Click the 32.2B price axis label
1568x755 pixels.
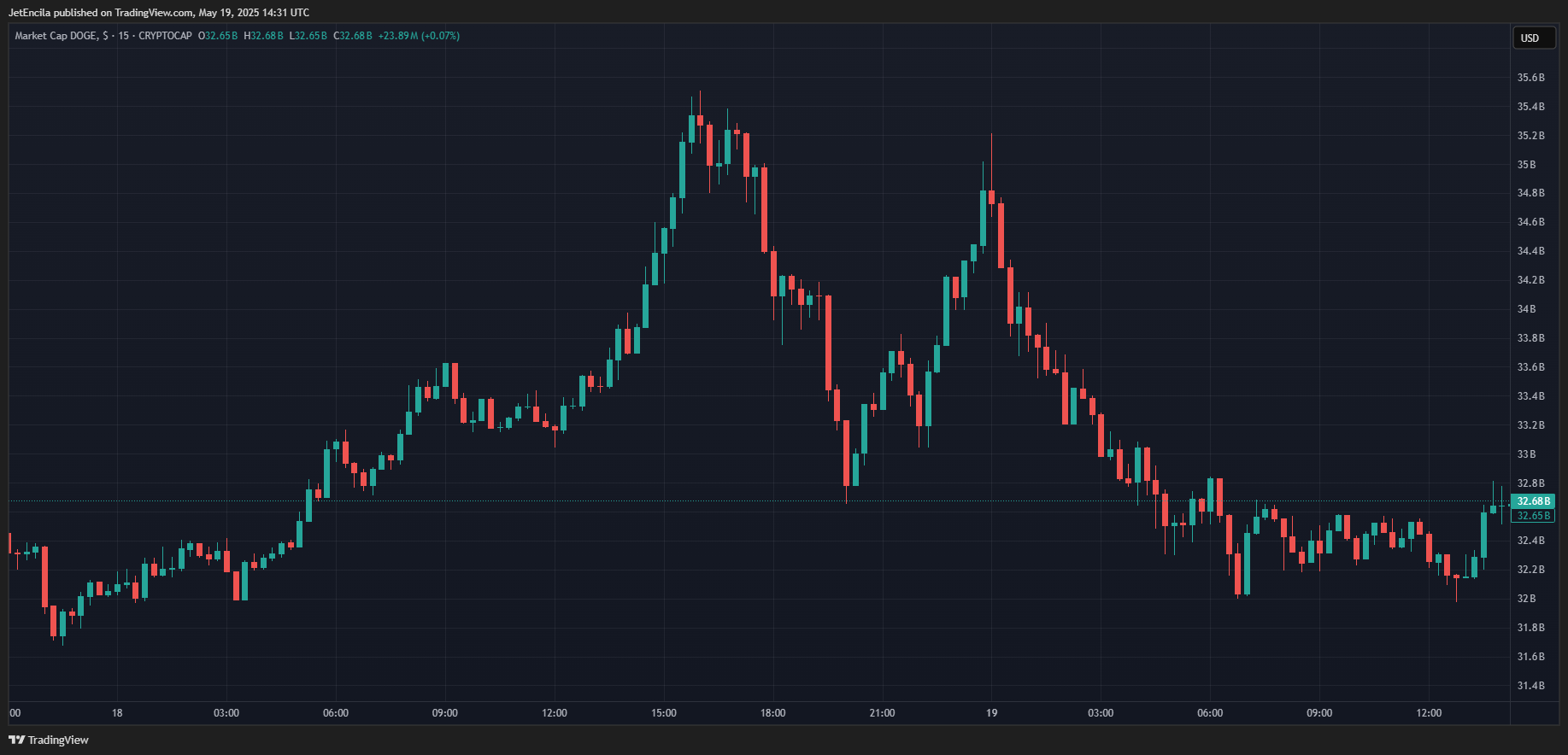[x=1530, y=570]
